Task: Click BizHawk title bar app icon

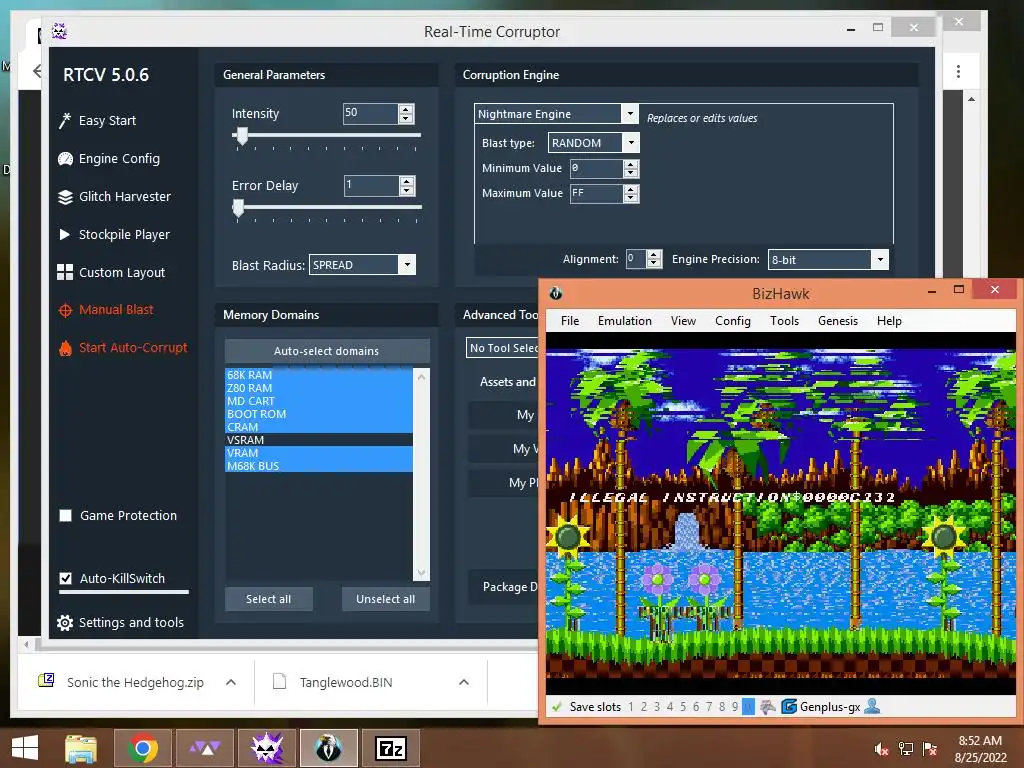Action: 556,293
